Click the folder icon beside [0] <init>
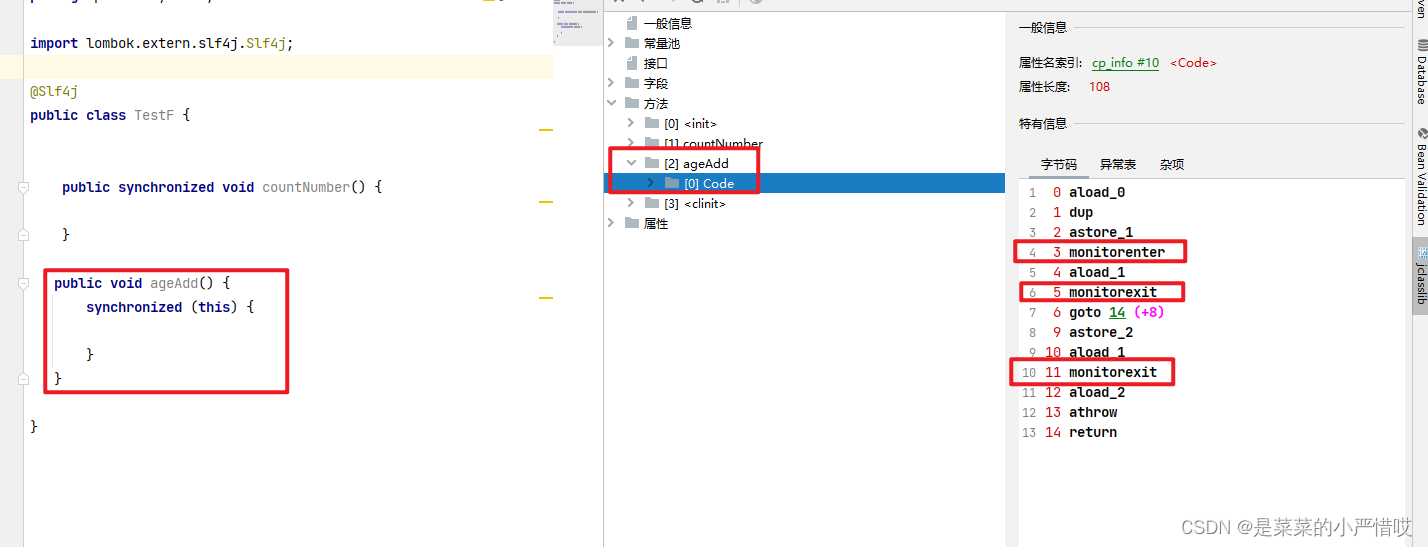Viewport: 1428px width, 547px height. 652,123
